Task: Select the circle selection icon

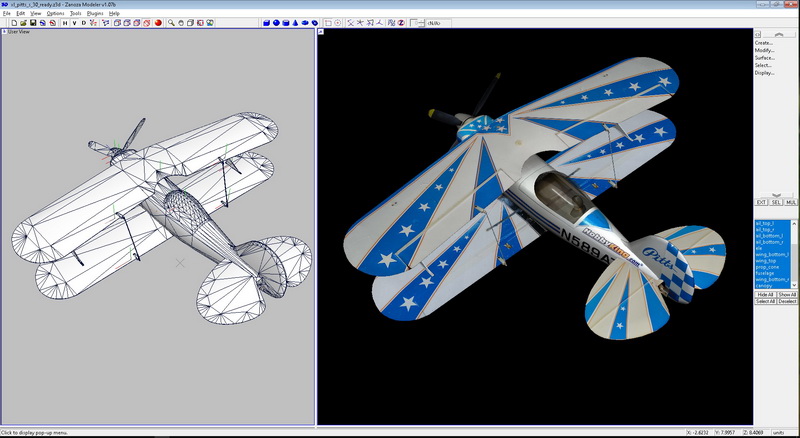Action: point(338,23)
